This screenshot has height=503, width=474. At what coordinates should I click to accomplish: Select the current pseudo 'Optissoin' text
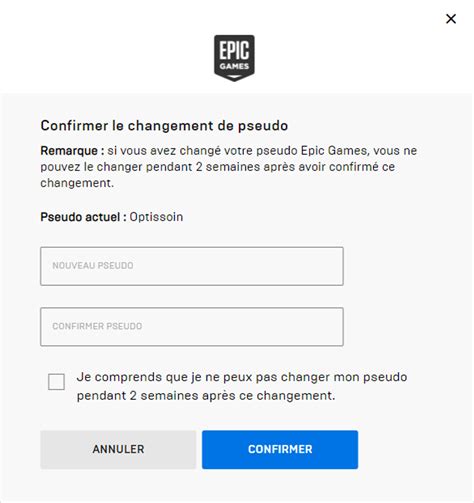click(156, 217)
